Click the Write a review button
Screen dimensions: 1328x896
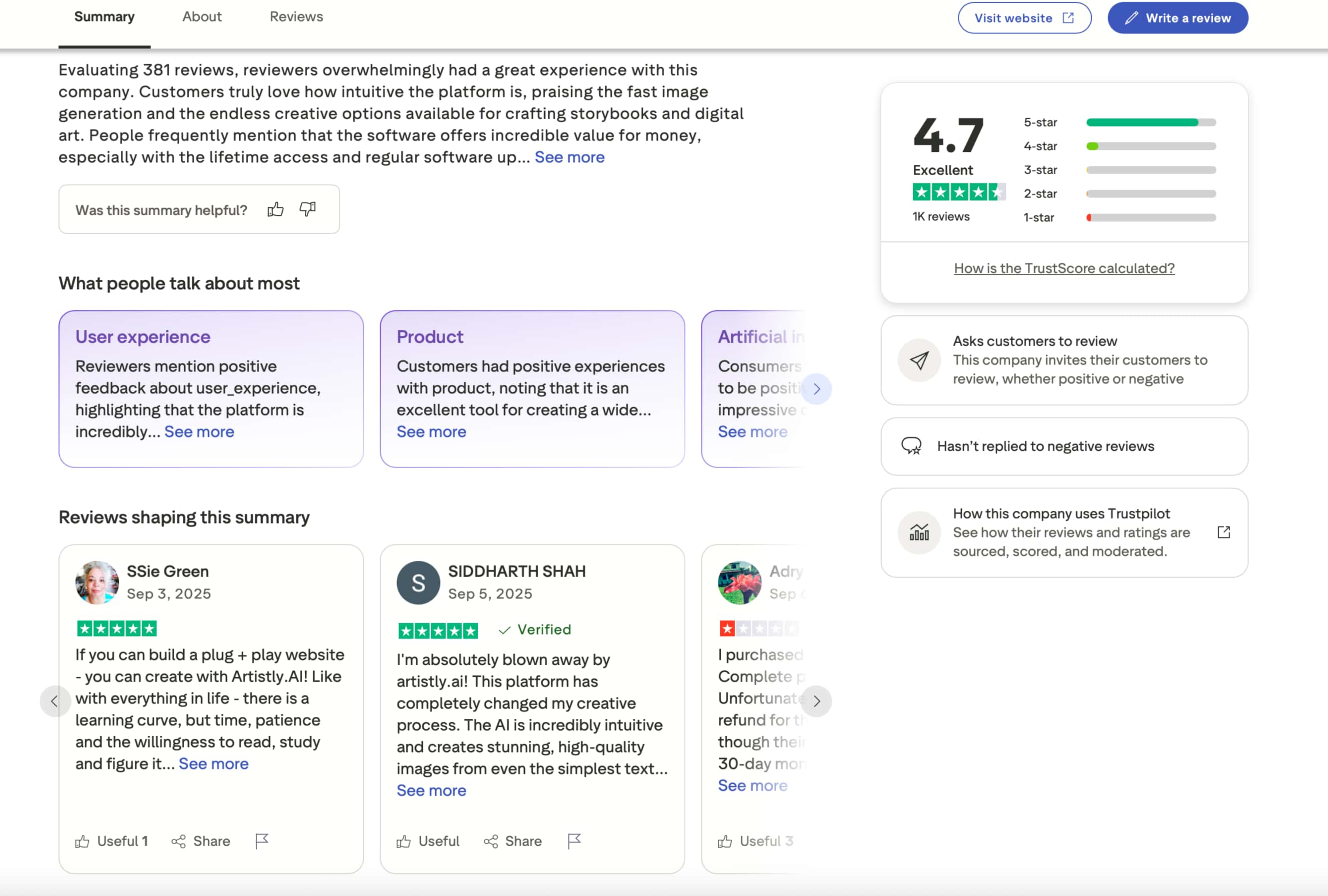click(x=1178, y=18)
